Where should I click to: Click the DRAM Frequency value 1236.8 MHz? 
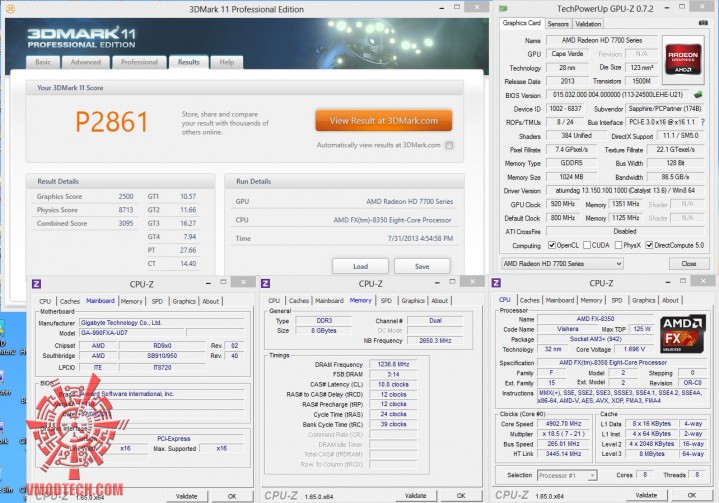point(393,365)
